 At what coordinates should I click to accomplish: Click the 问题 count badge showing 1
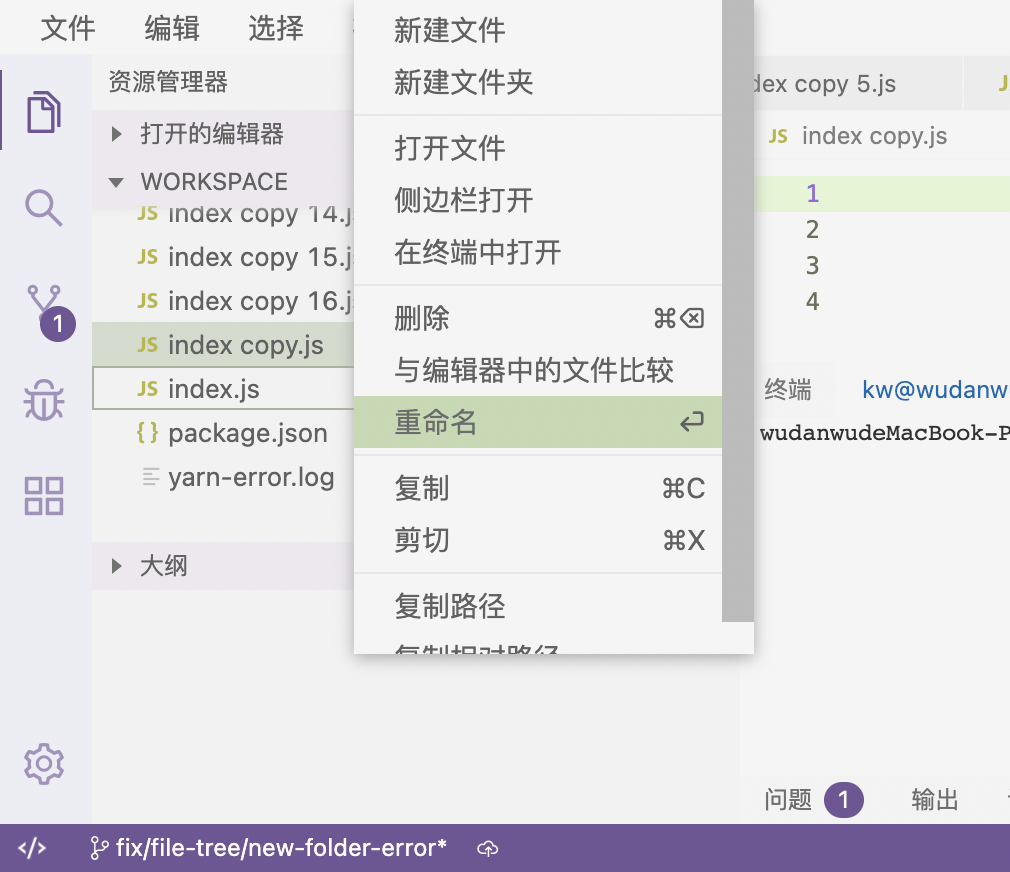(843, 800)
